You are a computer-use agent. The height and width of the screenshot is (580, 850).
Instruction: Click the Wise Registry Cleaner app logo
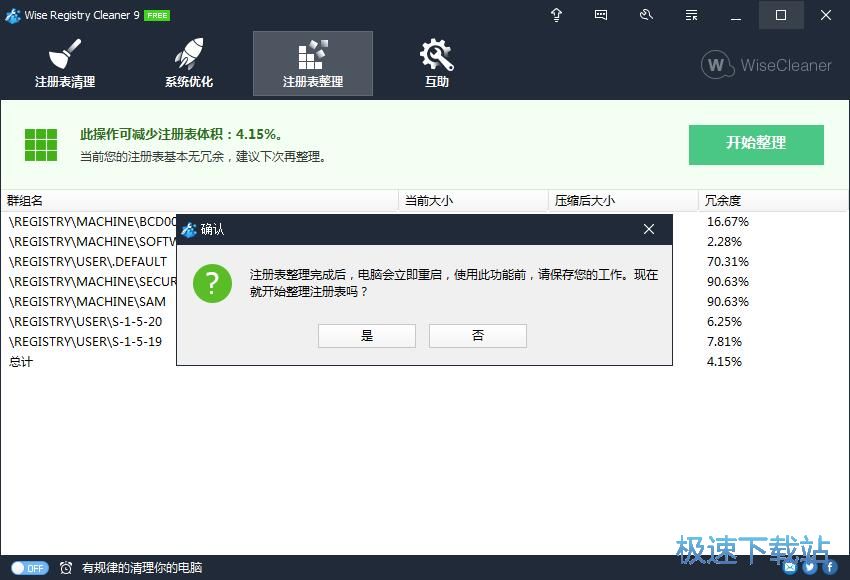click(x=13, y=15)
